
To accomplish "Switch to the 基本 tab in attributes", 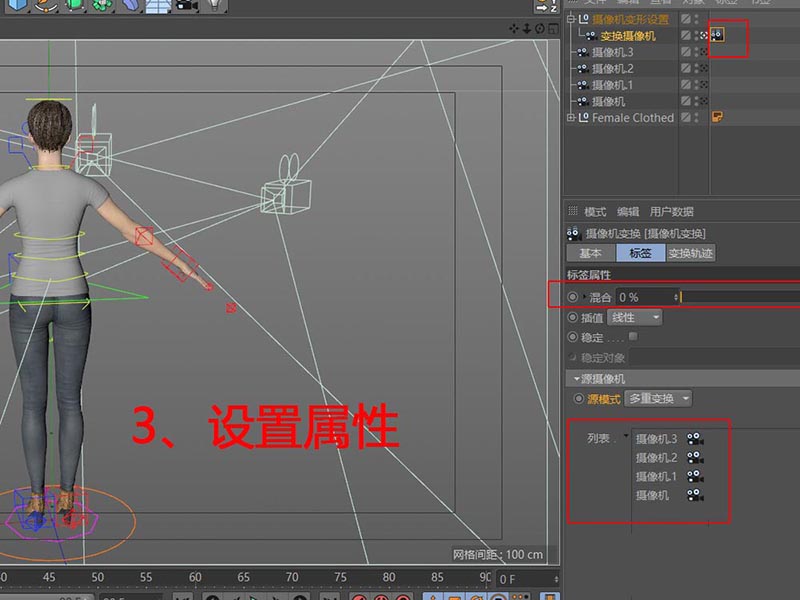I will tap(593, 252).
